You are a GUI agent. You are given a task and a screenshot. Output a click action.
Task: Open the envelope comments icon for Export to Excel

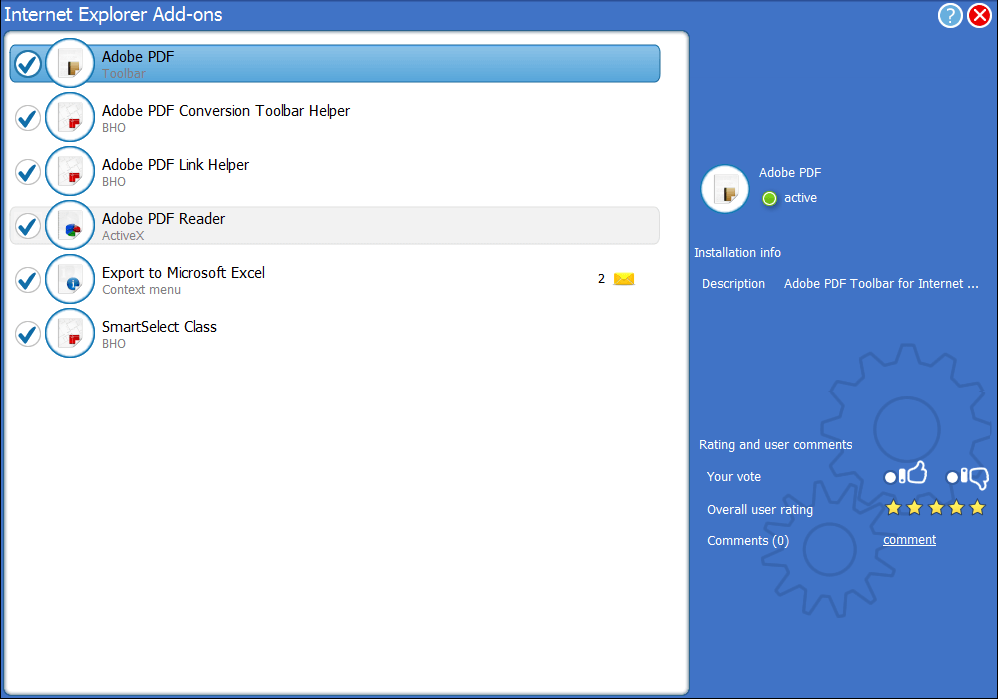[x=624, y=279]
